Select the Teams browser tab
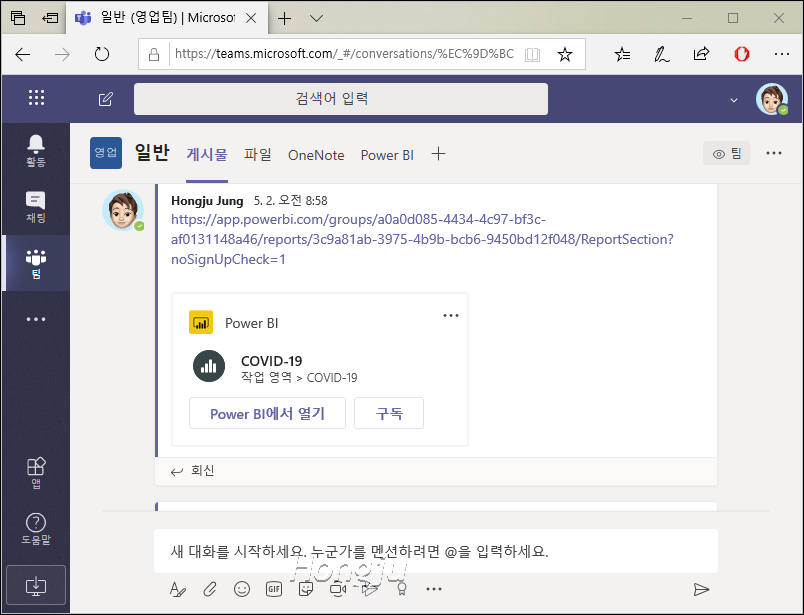The width and height of the screenshot is (804, 615). click(x=167, y=18)
